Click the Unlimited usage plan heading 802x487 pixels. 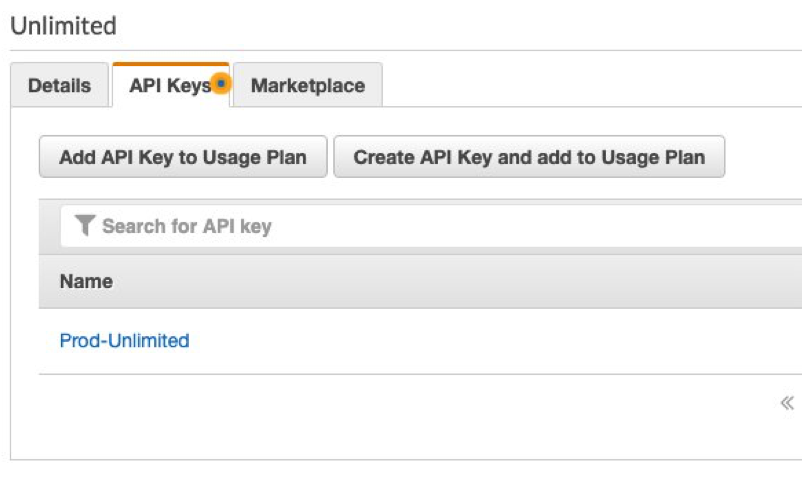coord(63,25)
